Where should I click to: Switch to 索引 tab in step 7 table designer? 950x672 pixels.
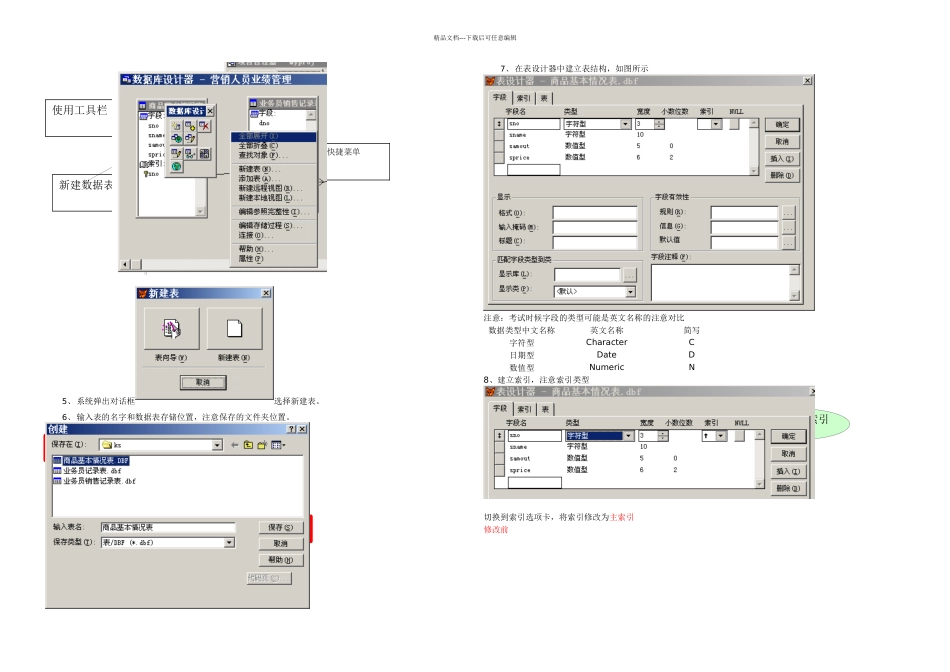[523, 98]
